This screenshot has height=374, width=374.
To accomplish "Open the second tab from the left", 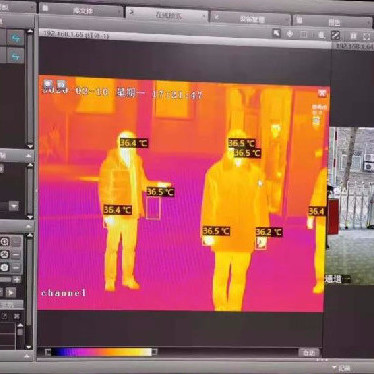I will tap(81, 10).
